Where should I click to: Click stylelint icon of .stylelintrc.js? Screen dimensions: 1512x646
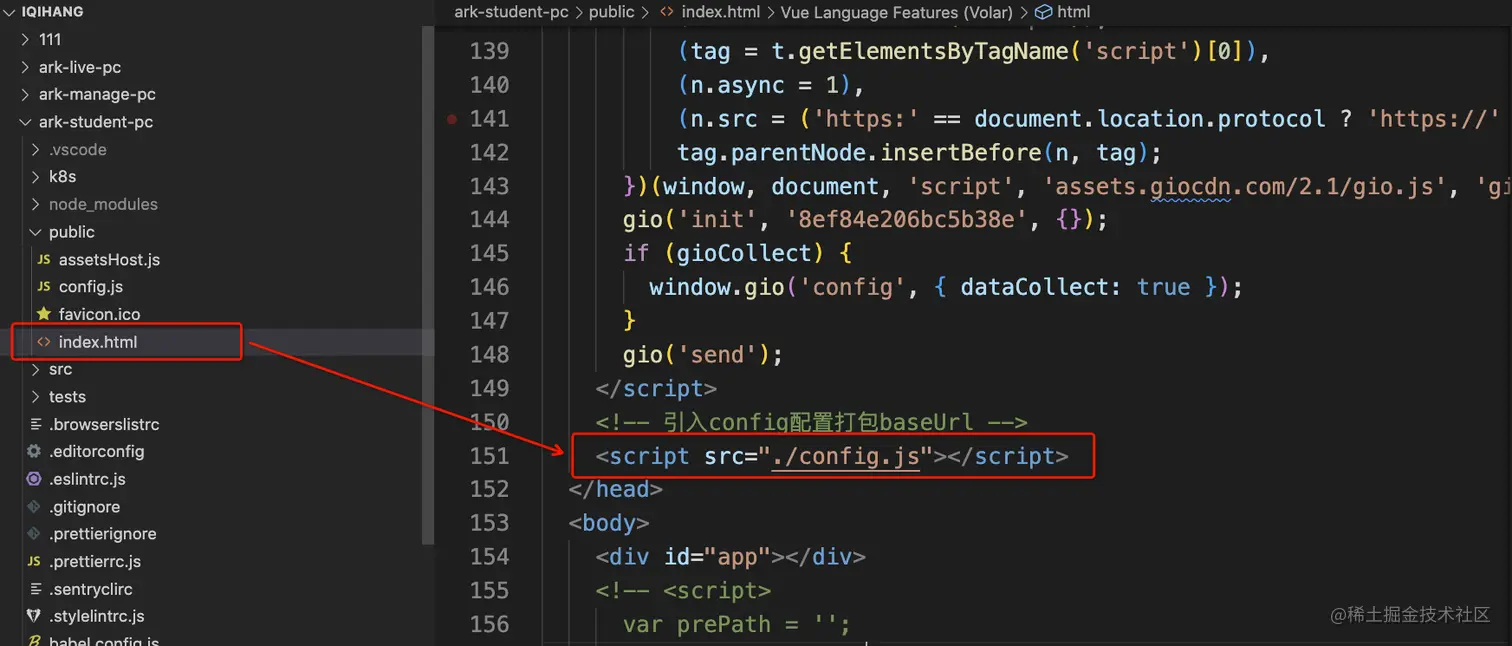point(34,616)
